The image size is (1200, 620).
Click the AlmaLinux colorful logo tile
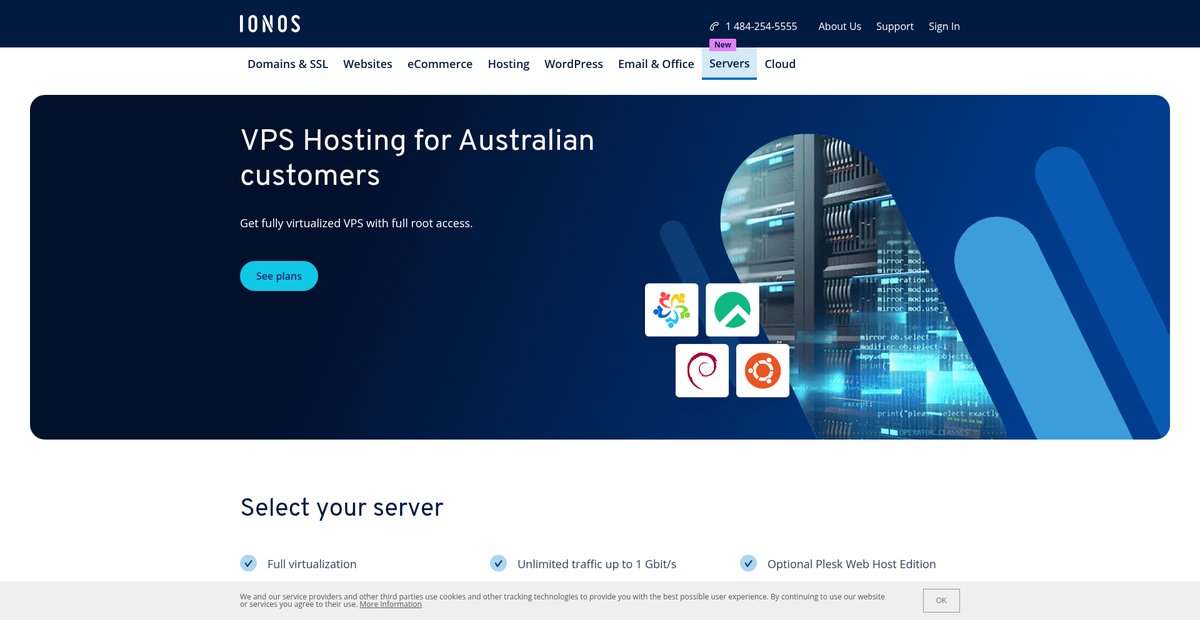click(671, 310)
